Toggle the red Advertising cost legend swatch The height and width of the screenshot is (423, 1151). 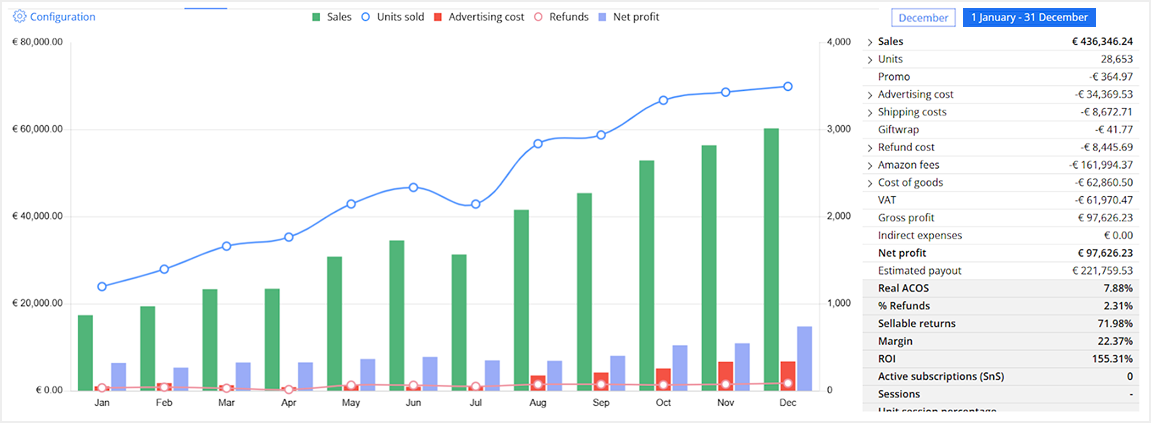(438, 16)
